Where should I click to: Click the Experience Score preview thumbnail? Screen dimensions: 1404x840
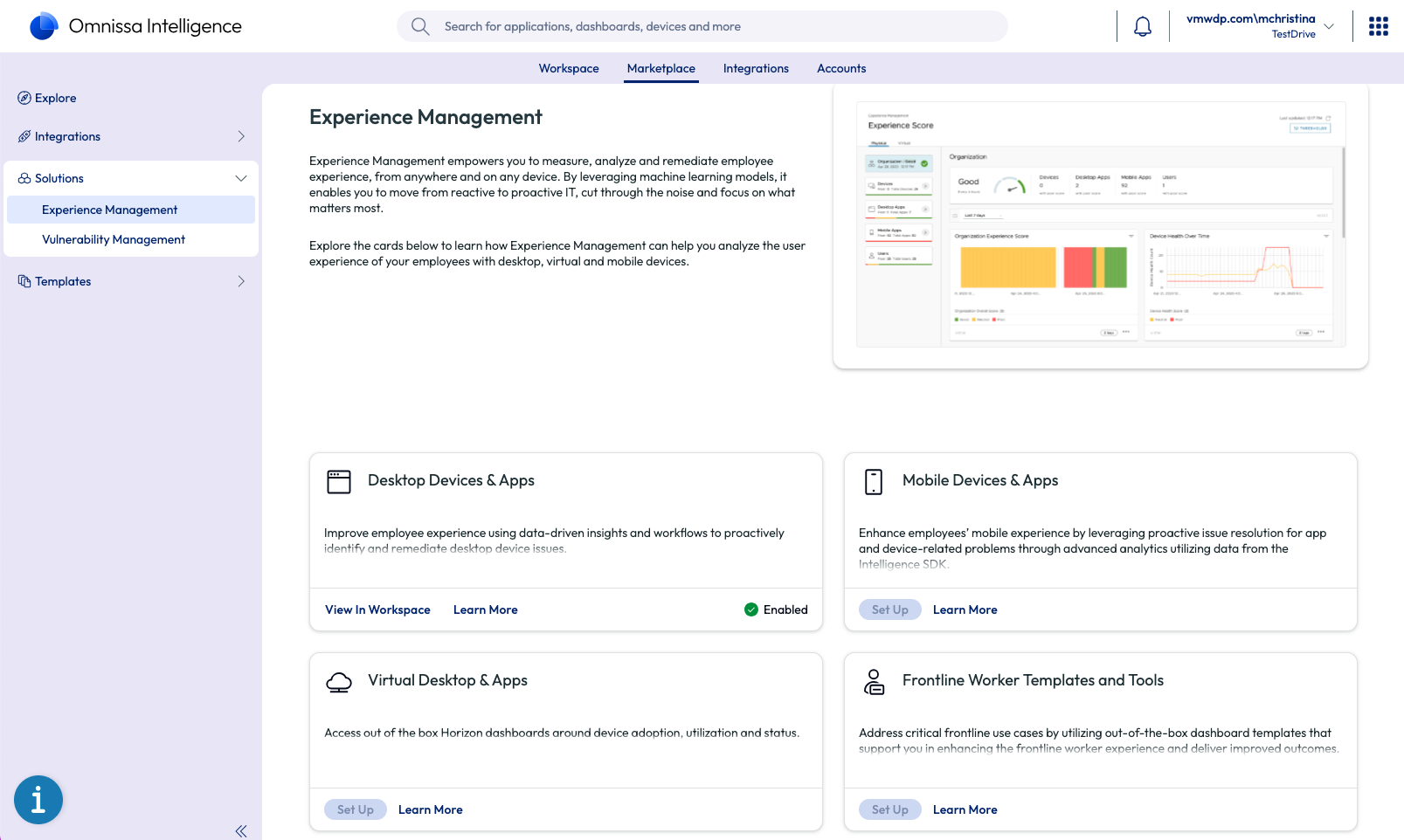(x=1100, y=227)
